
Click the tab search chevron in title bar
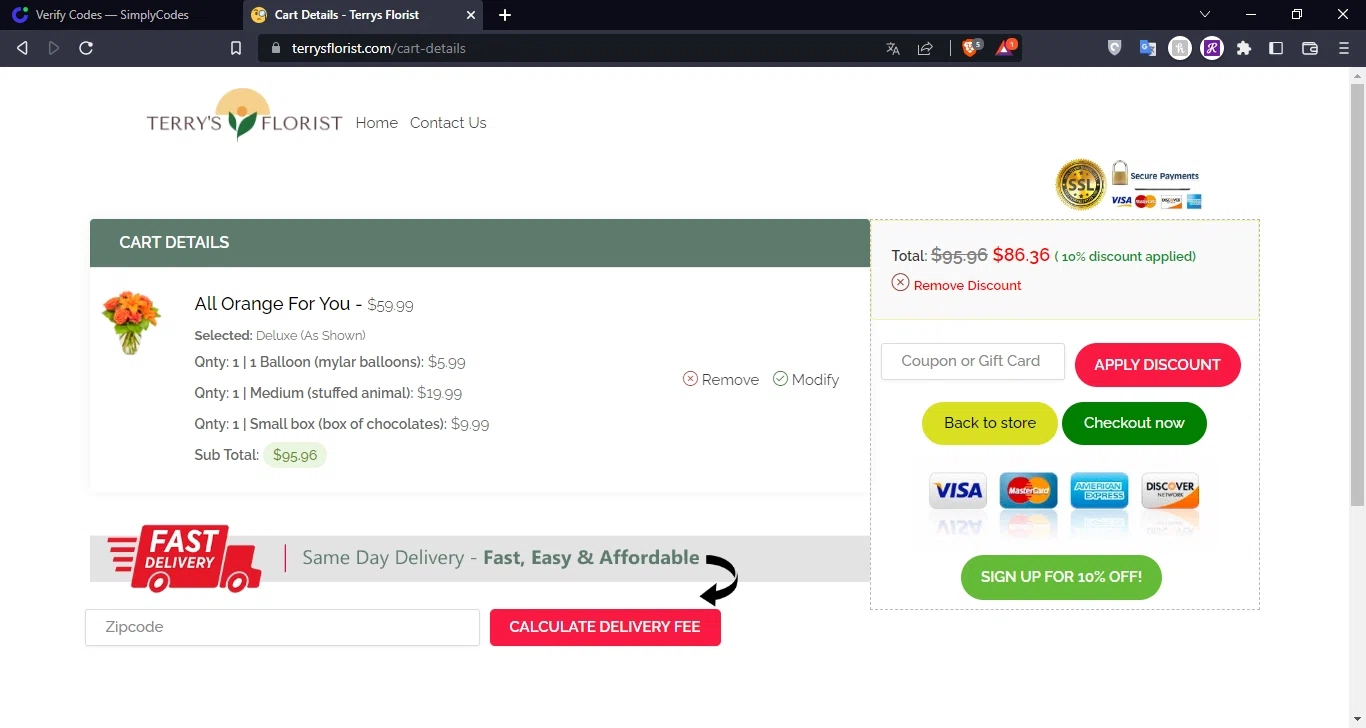1205,15
